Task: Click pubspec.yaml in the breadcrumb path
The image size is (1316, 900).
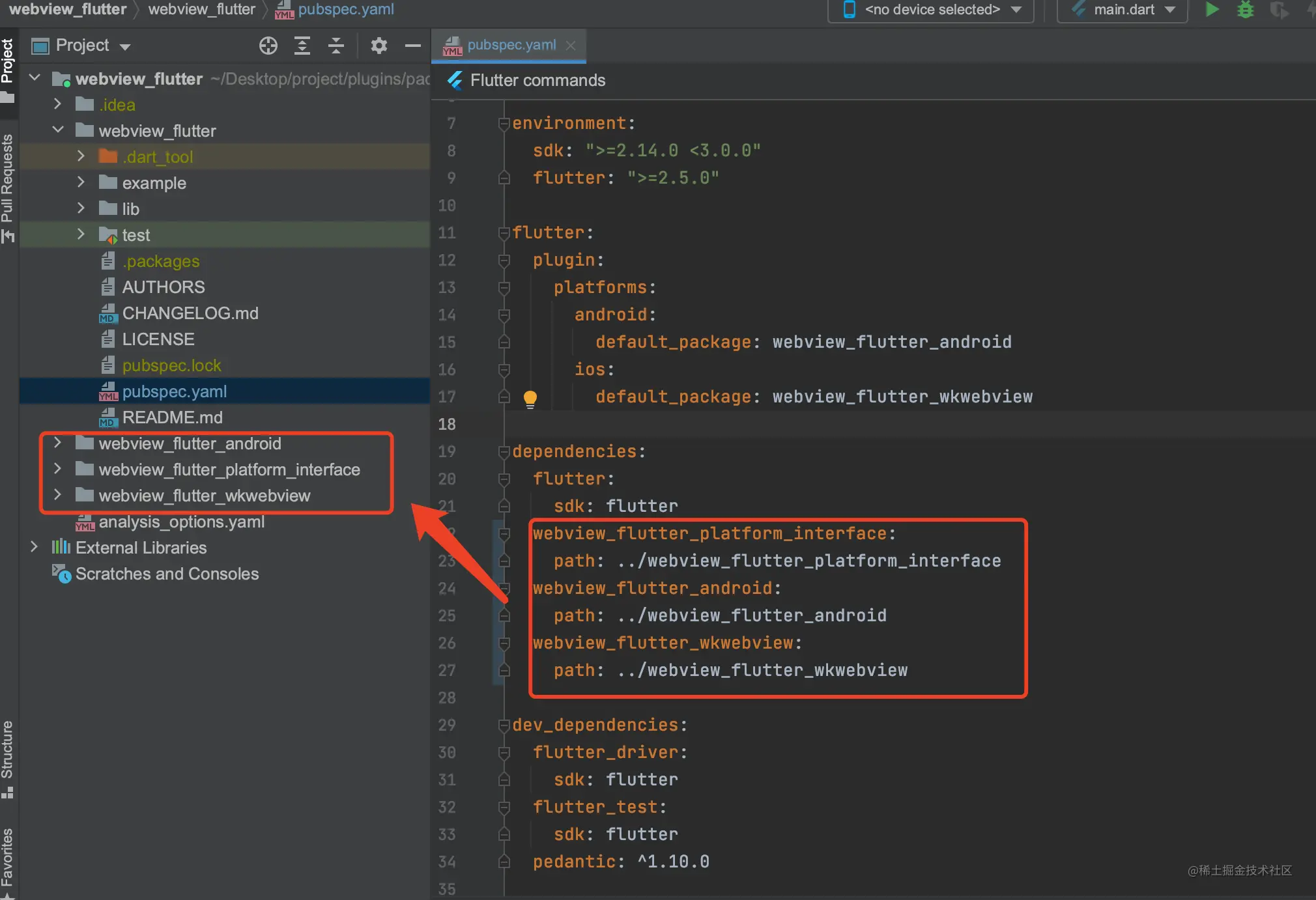Action: [345, 10]
